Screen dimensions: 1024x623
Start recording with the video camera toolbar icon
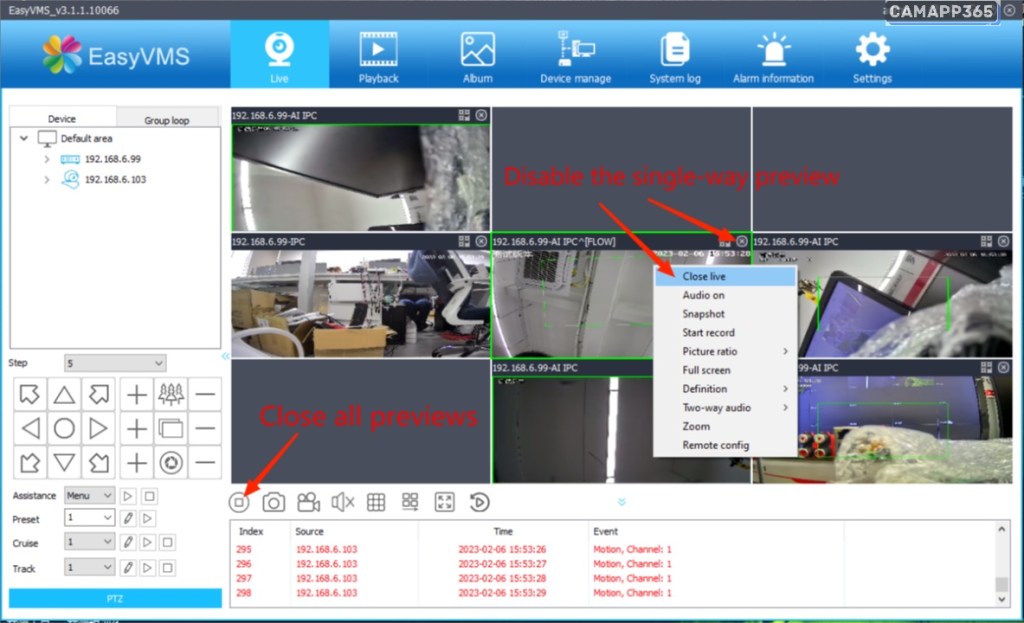click(308, 503)
